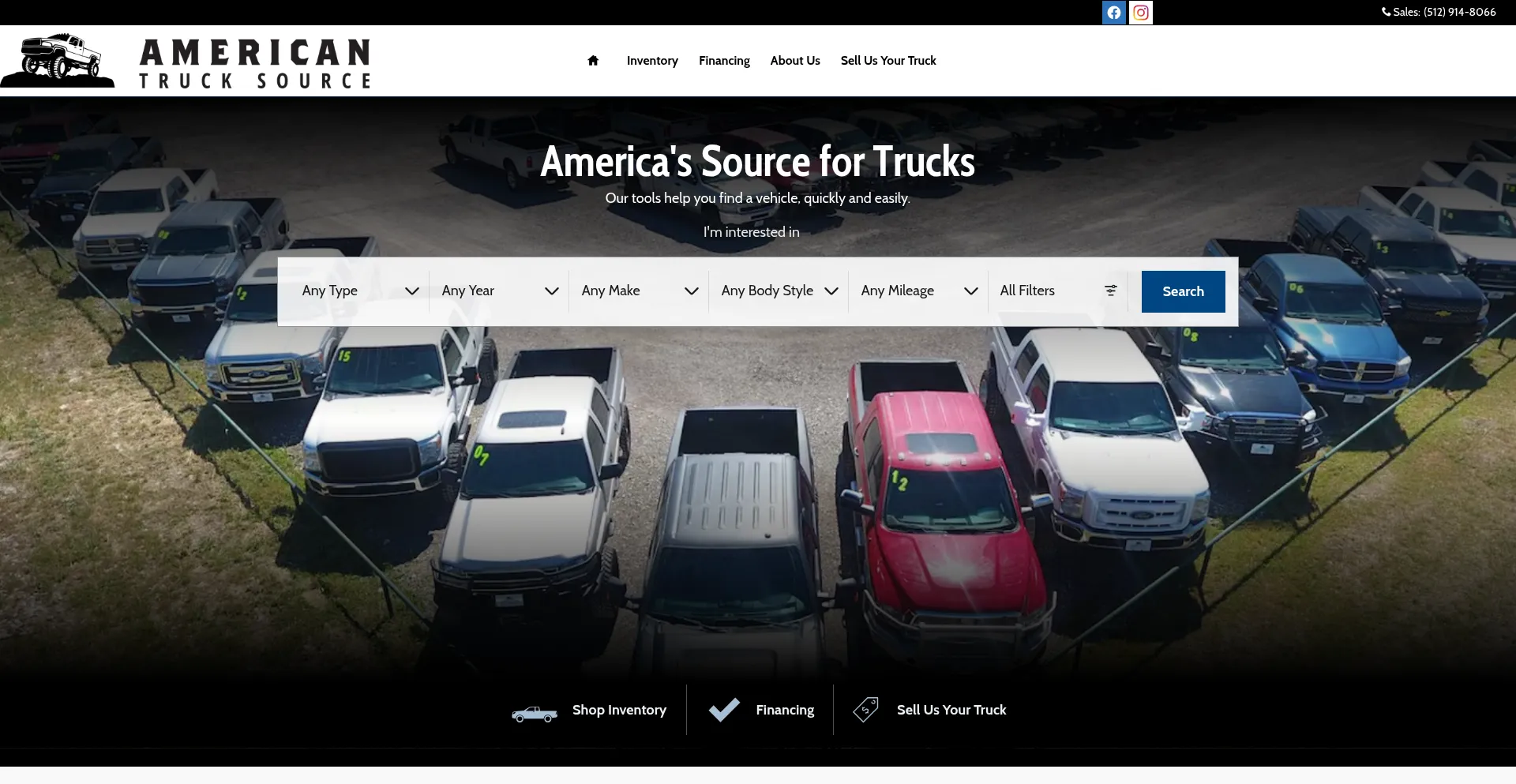
Task: Open the About Us menu item
Action: [x=794, y=61]
